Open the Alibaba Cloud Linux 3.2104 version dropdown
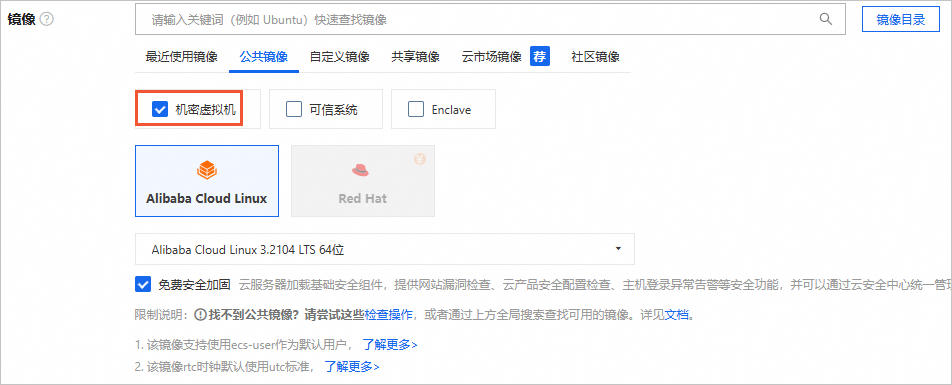 coord(384,249)
